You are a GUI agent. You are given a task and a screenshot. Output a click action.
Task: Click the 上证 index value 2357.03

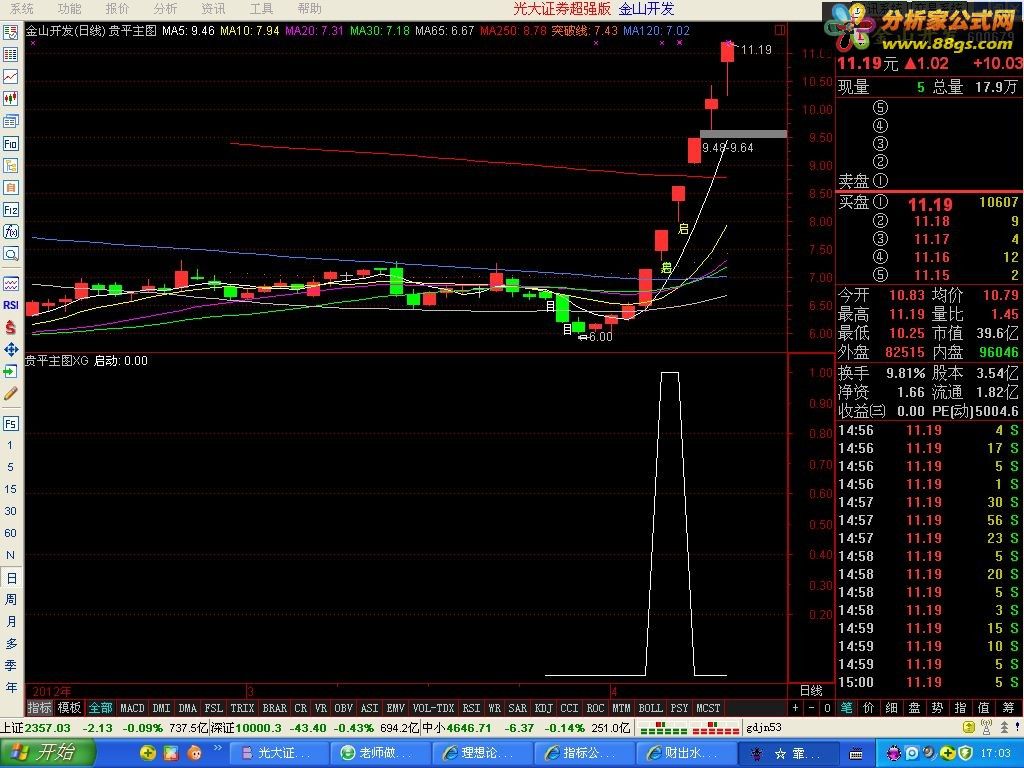click(x=47, y=728)
